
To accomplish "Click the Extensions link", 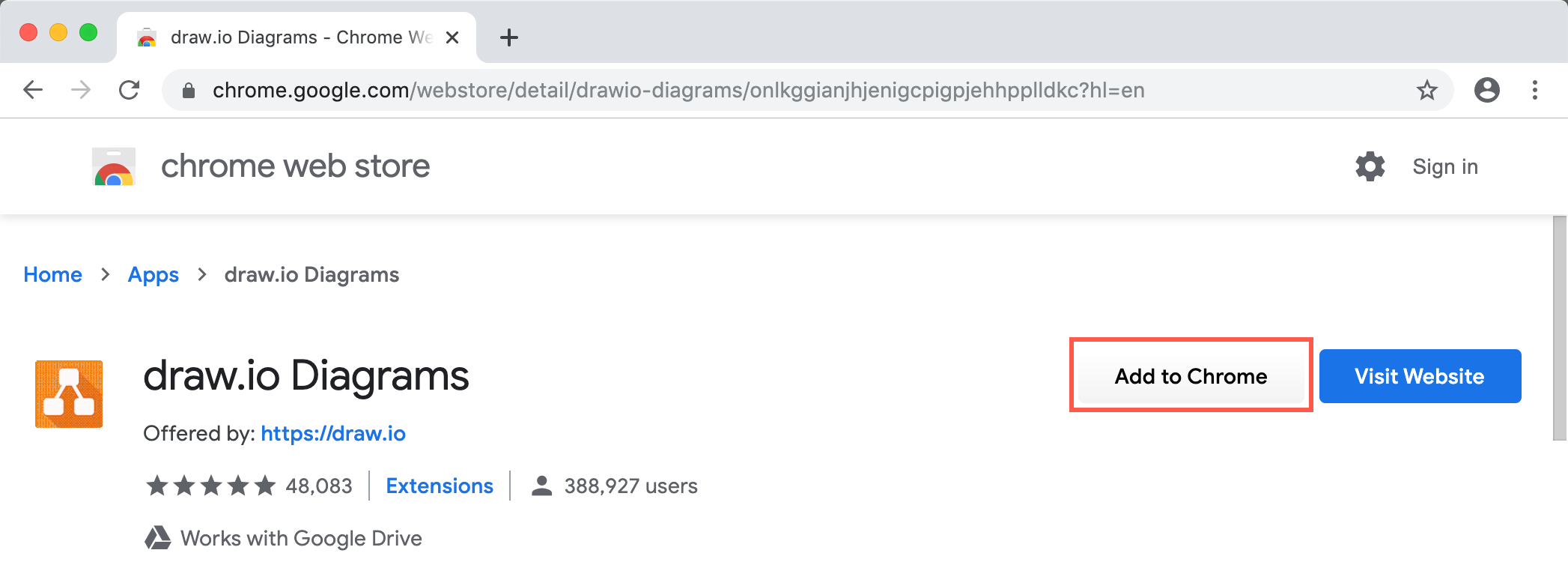I will click(439, 486).
